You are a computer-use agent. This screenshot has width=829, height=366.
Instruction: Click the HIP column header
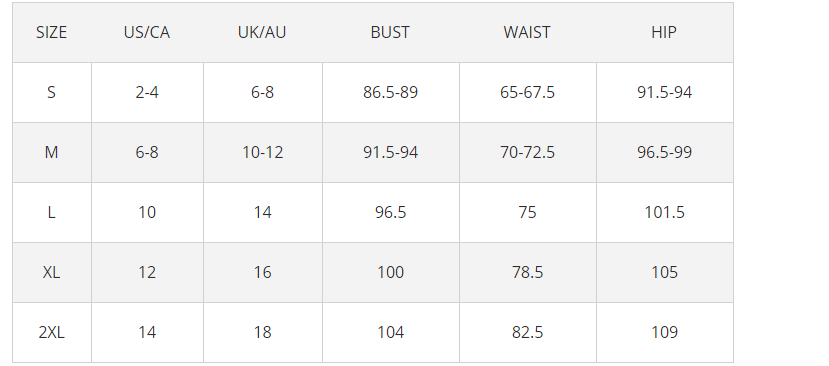pos(665,33)
